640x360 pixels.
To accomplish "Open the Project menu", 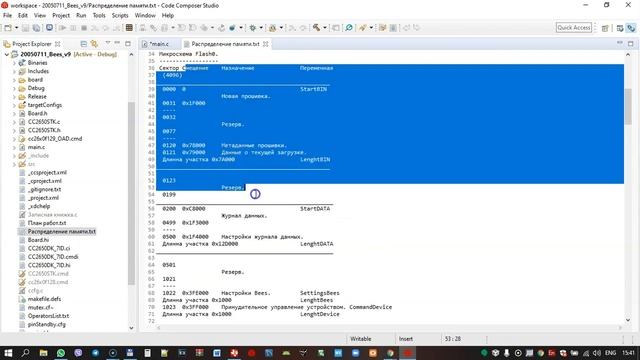I will pos(61,16).
